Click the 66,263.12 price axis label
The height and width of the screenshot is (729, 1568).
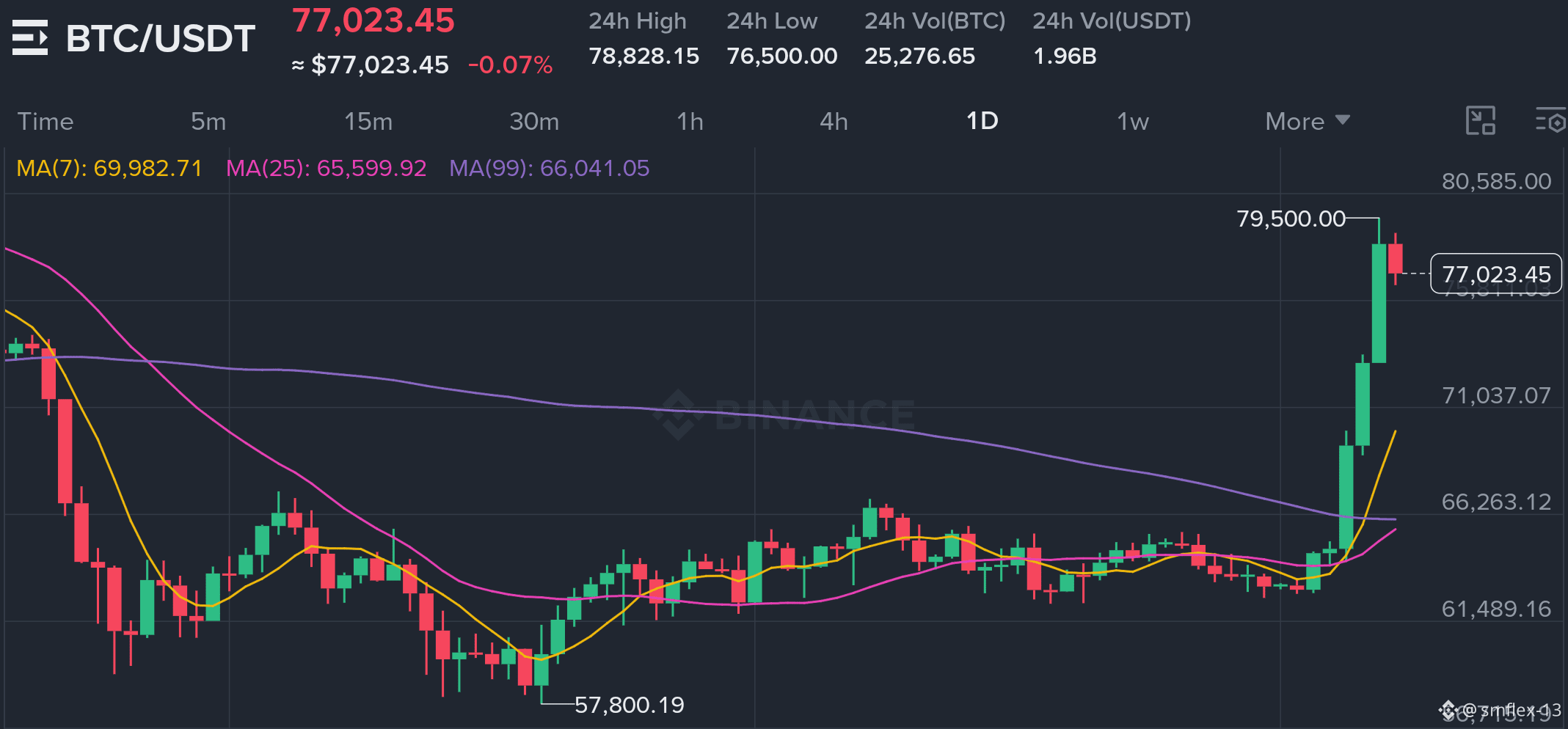pos(1497,502)
